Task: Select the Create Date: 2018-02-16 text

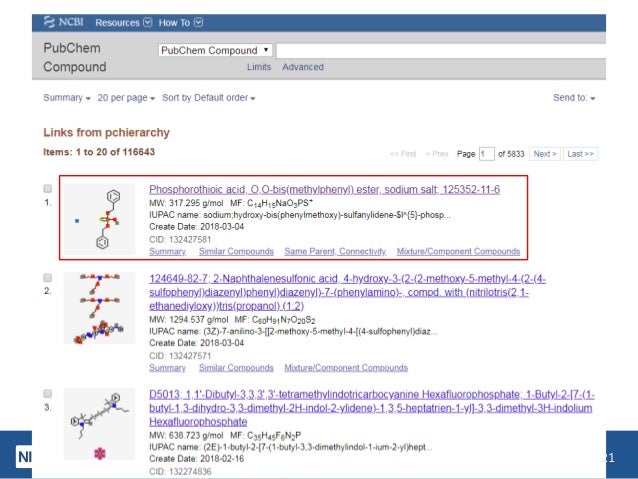Action: tap(197, 459)
